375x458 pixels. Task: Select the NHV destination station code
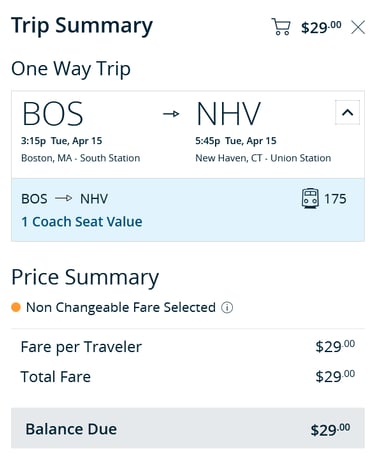(229, 114)
